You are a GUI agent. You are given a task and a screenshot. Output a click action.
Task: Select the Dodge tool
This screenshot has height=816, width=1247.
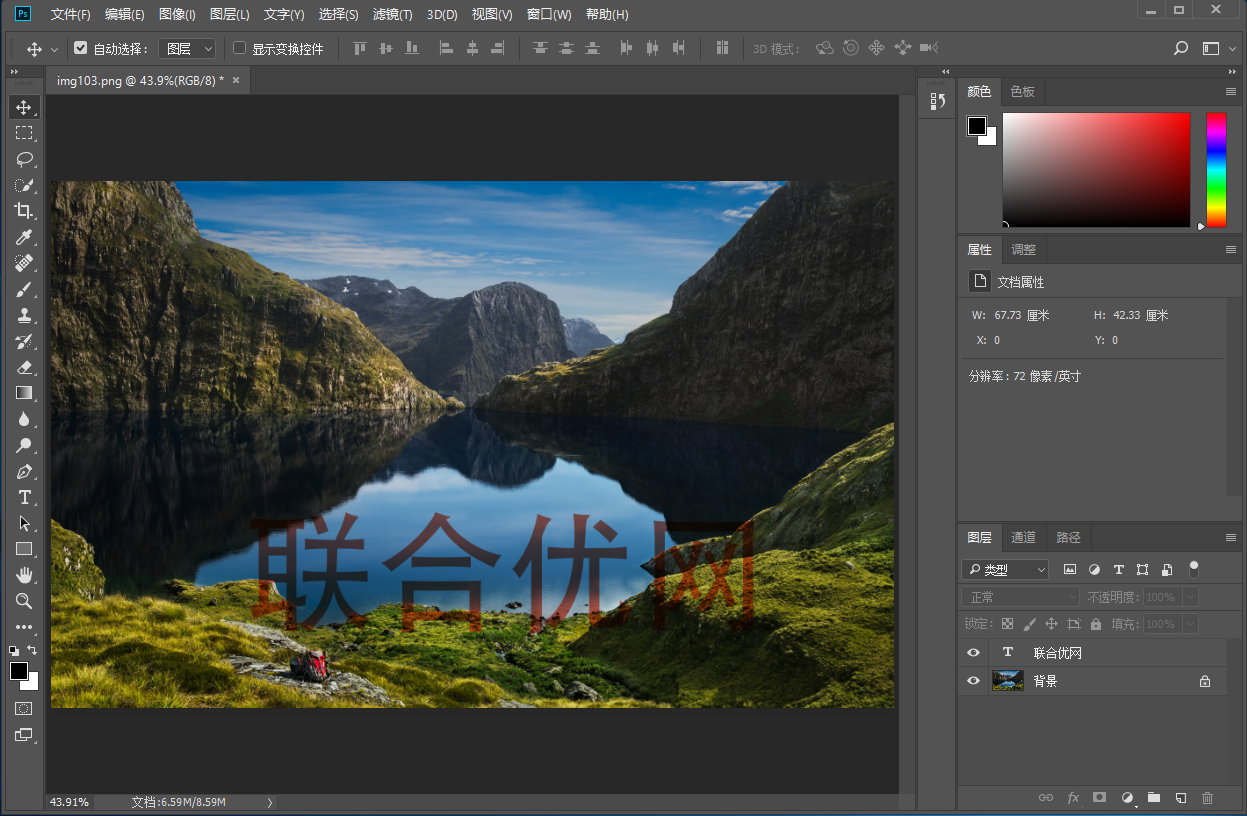coord(24,445)
